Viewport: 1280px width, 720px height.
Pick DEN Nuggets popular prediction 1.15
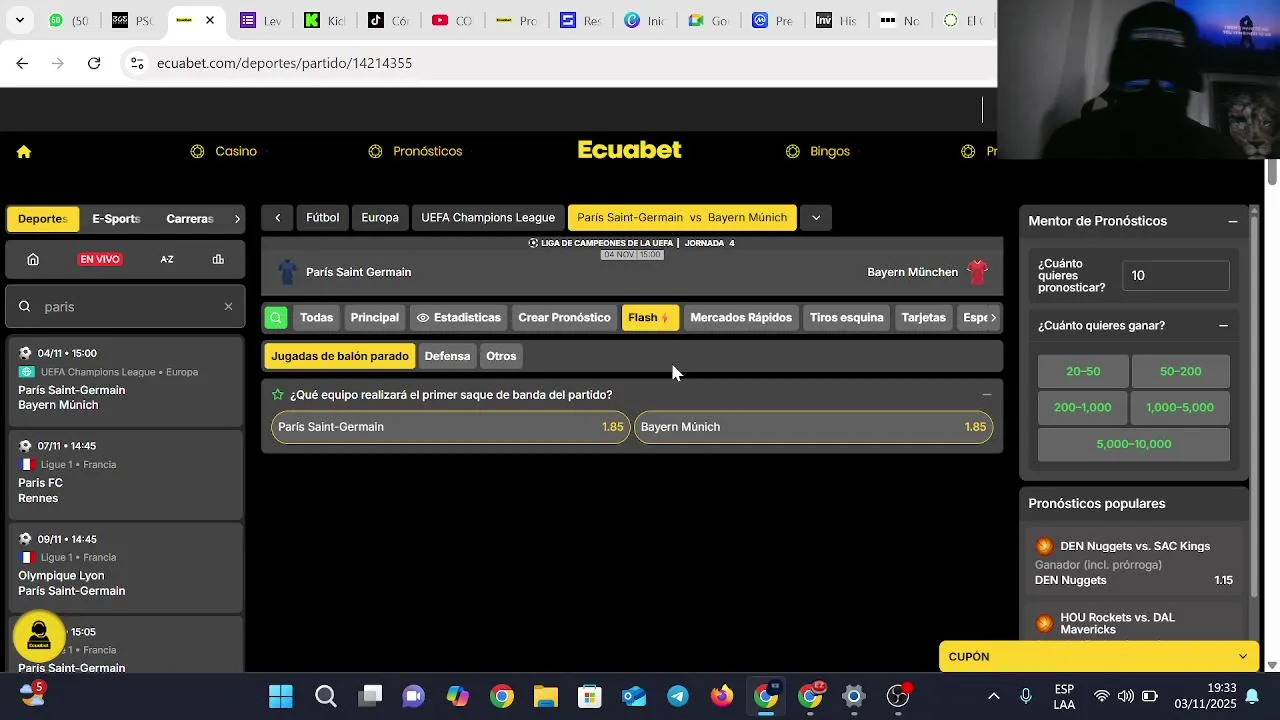click(1134, 563)
